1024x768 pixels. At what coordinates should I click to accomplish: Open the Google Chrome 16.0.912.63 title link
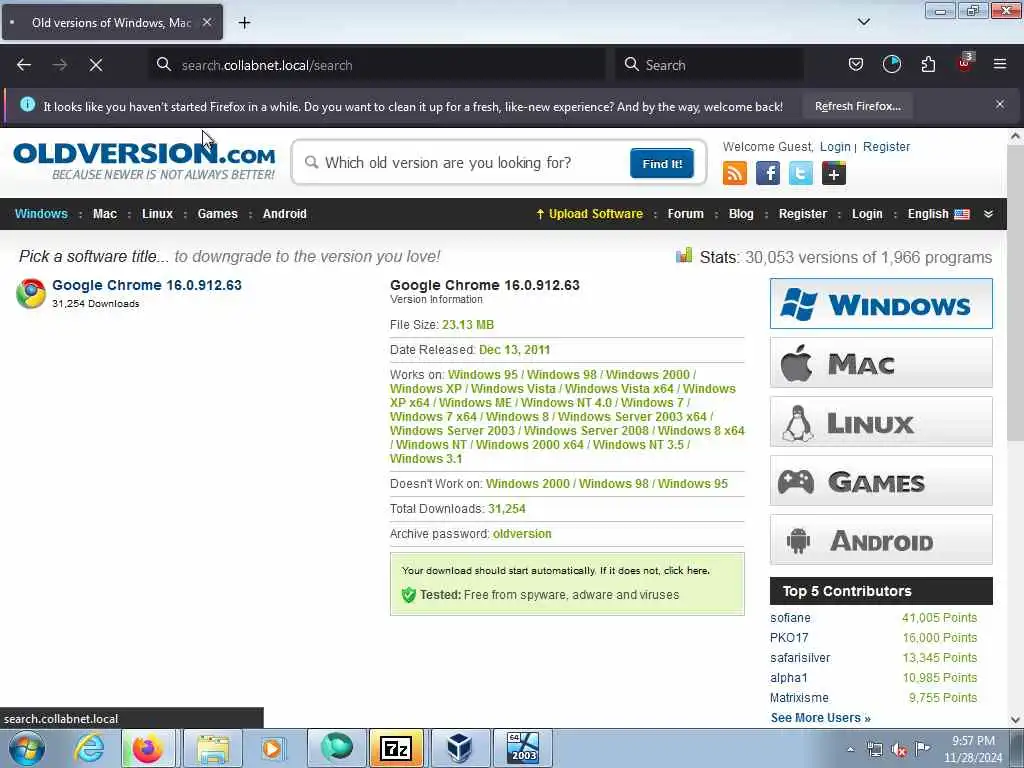click(x=146, y=285)
